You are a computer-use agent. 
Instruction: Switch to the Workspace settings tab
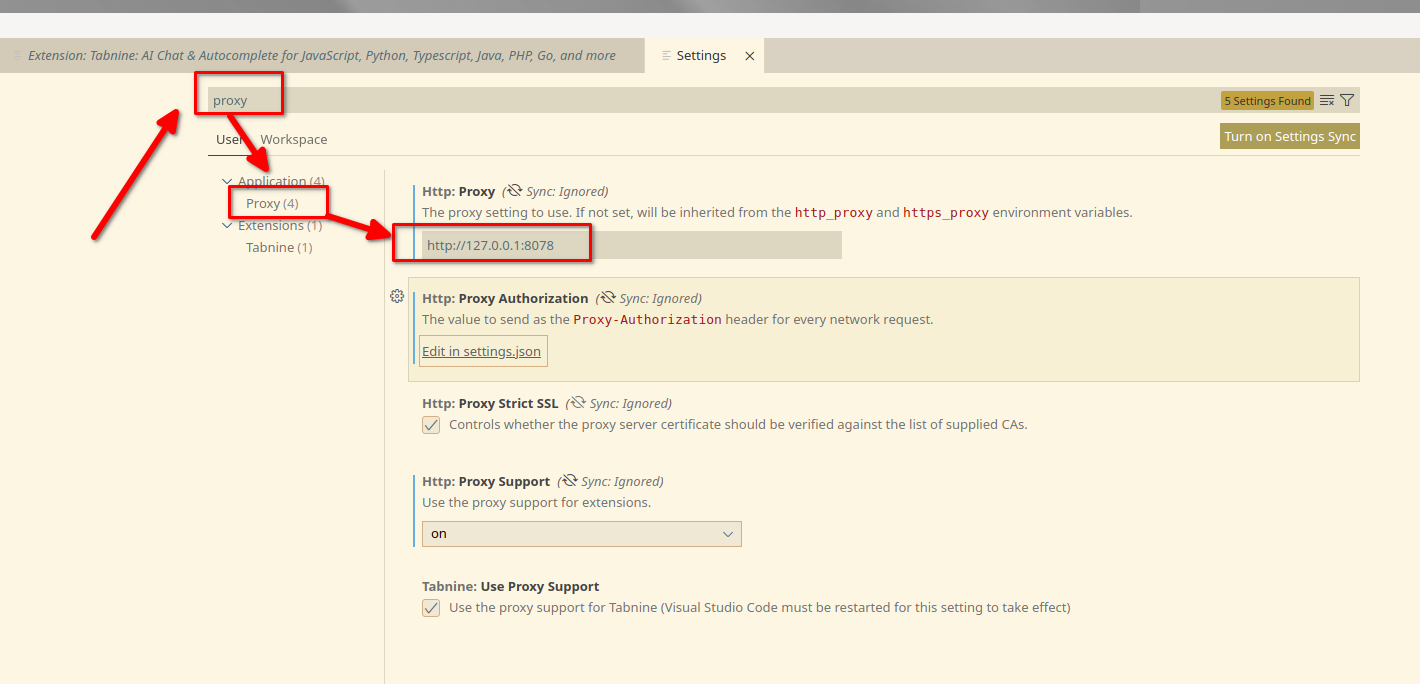point(294,140)
